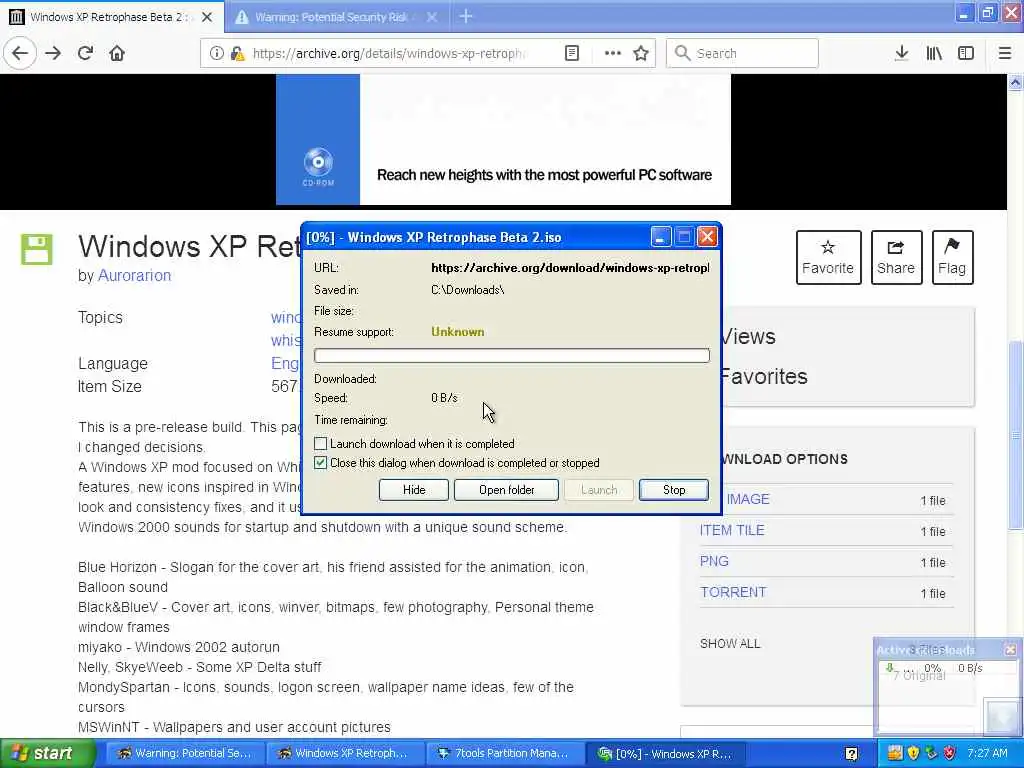
Task: Bookmark this page with the star icon
Action: tap(641, 53)
